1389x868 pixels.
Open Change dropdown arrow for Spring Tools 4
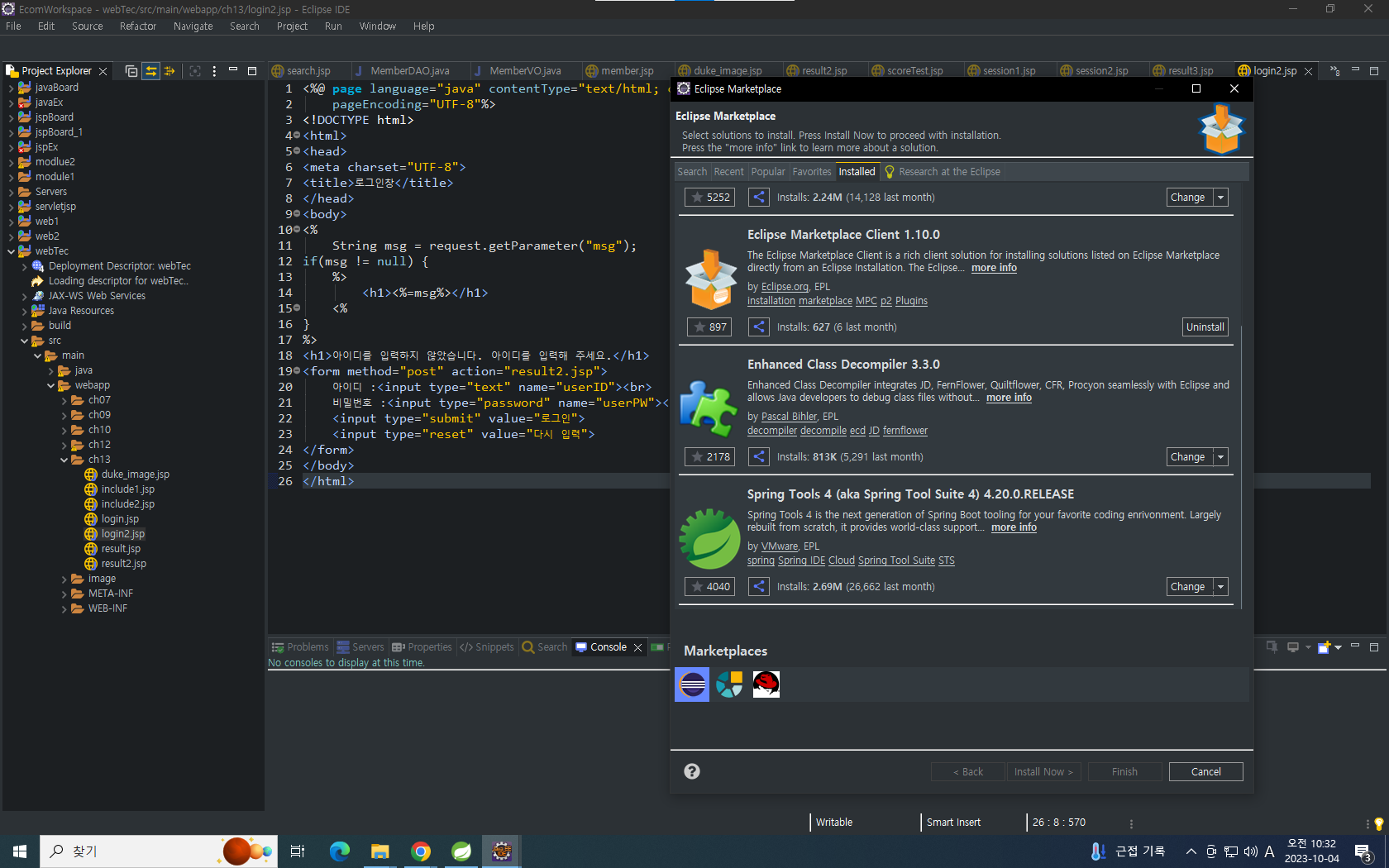[1220, 587]
